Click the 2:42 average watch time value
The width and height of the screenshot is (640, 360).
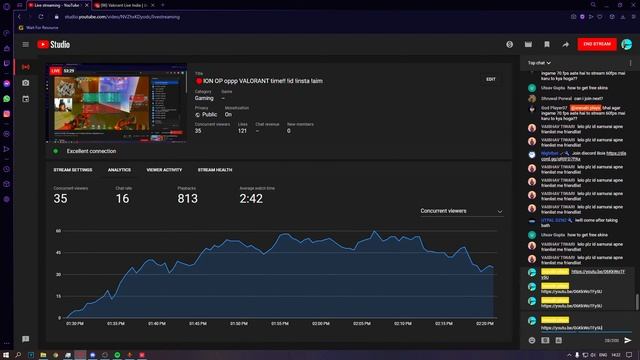click(x=251, y=198)
